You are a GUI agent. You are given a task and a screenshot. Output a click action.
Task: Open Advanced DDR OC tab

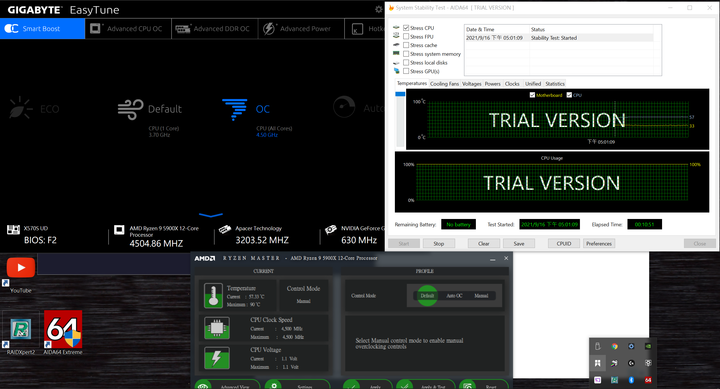pyautogui.click(x=215, y=28)
